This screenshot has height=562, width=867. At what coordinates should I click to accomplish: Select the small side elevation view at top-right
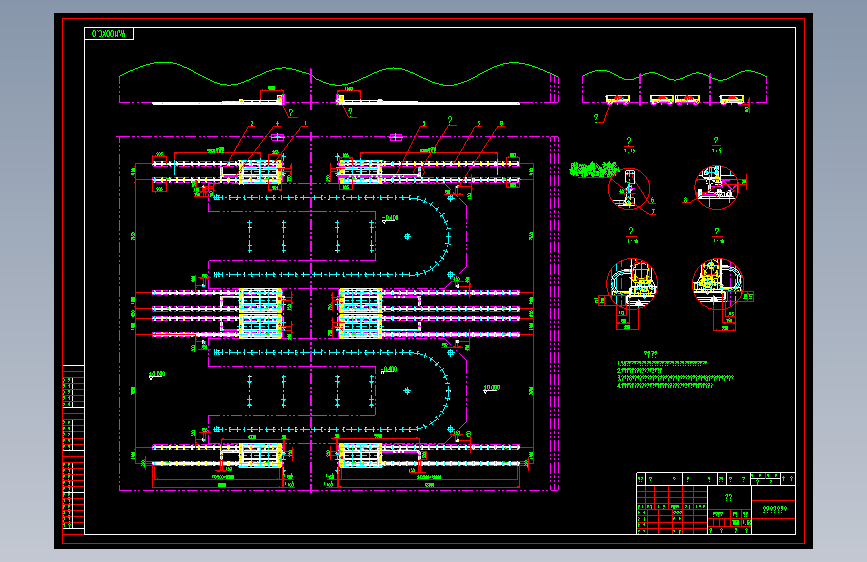pos(674,89)
